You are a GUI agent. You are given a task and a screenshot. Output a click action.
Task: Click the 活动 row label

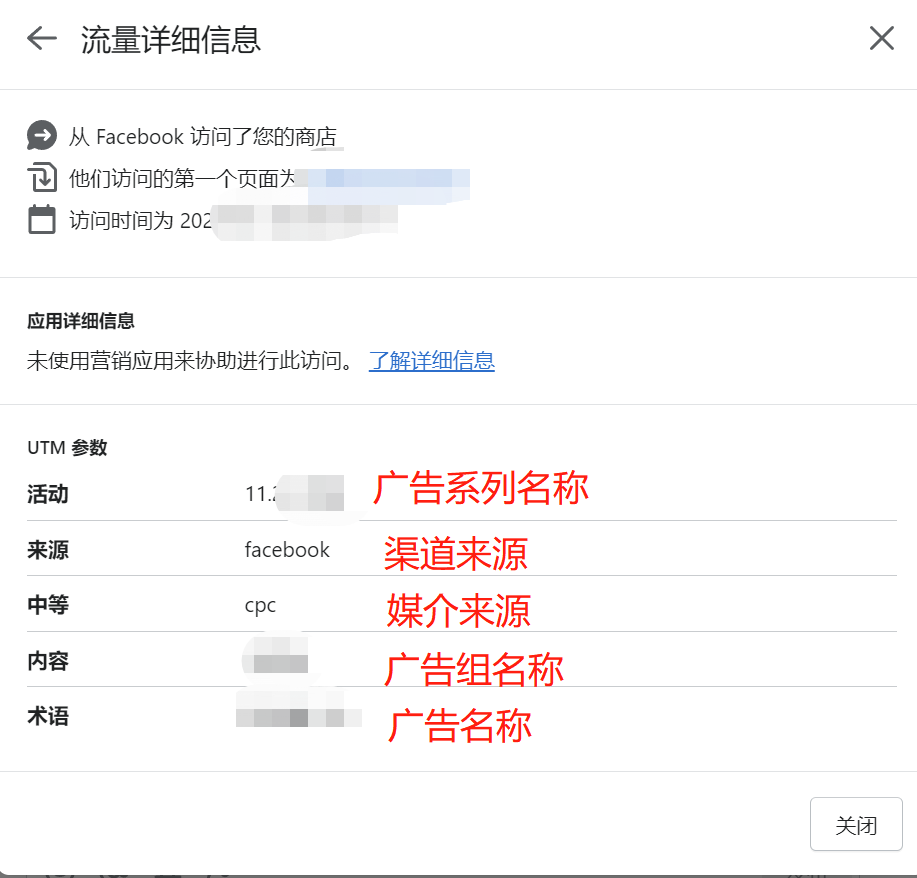coord(48,494)
